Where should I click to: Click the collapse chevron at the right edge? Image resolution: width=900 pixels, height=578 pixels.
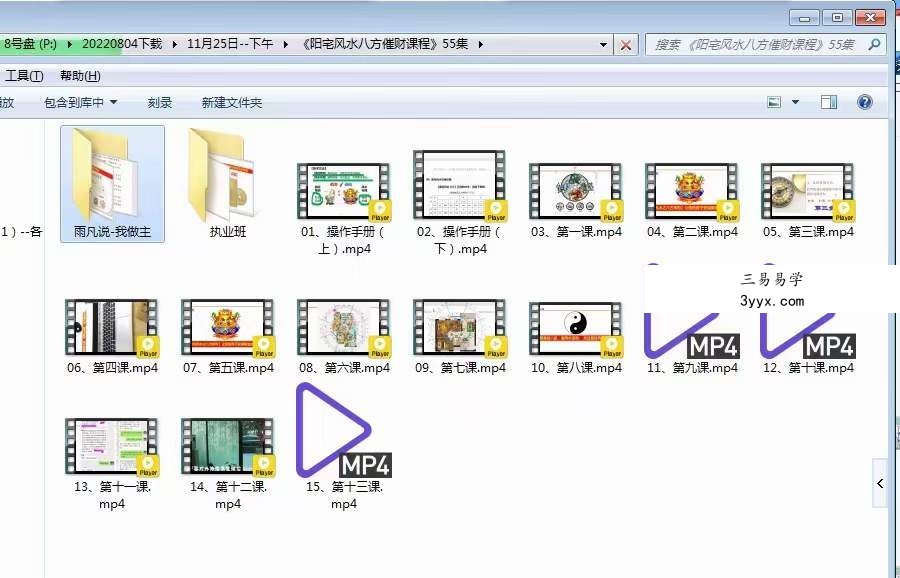pyautogui.click(x=880, y=483)
